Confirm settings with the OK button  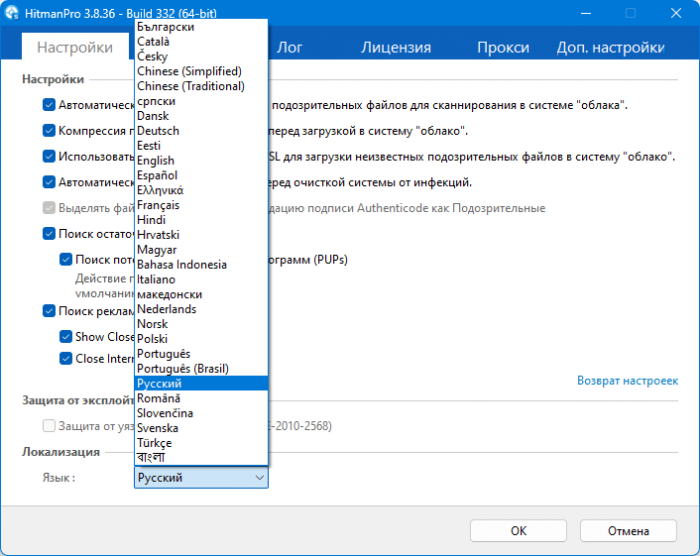click(x=518, y=531)
